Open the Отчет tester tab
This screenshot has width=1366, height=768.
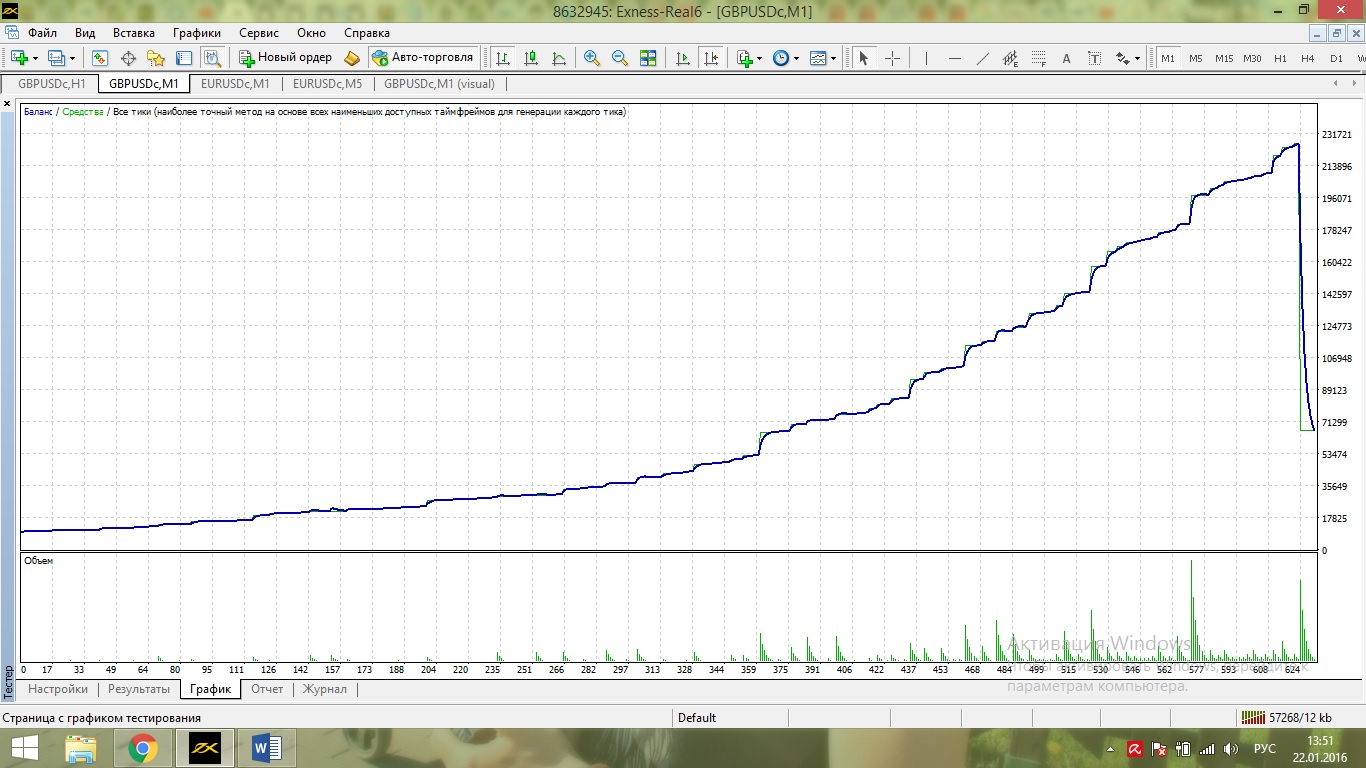267,689
